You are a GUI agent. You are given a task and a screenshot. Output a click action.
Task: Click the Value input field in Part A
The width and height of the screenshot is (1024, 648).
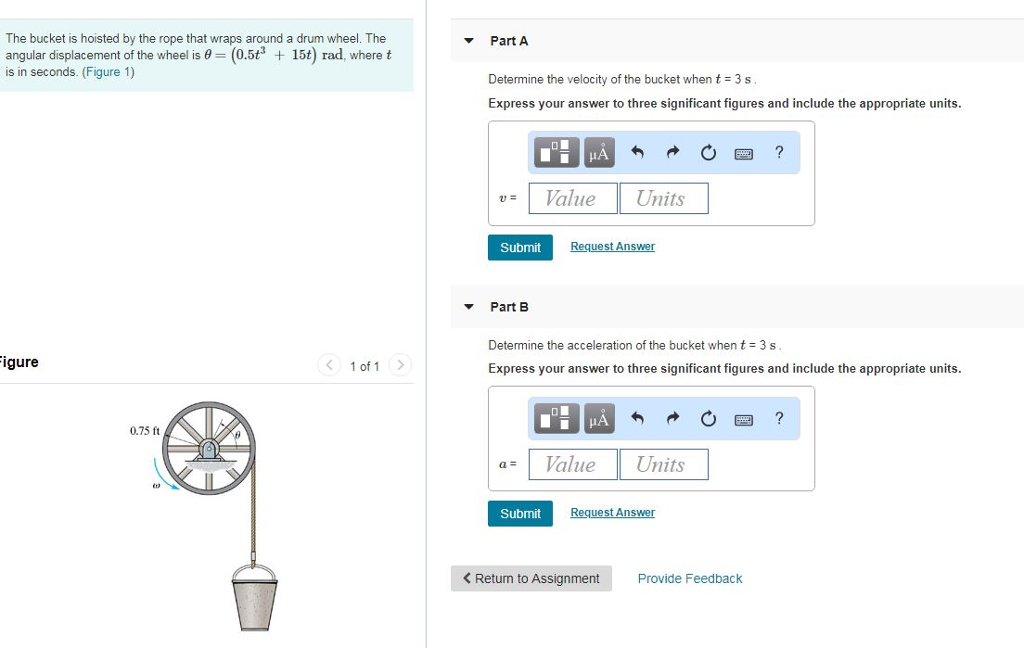coord(572,198)
